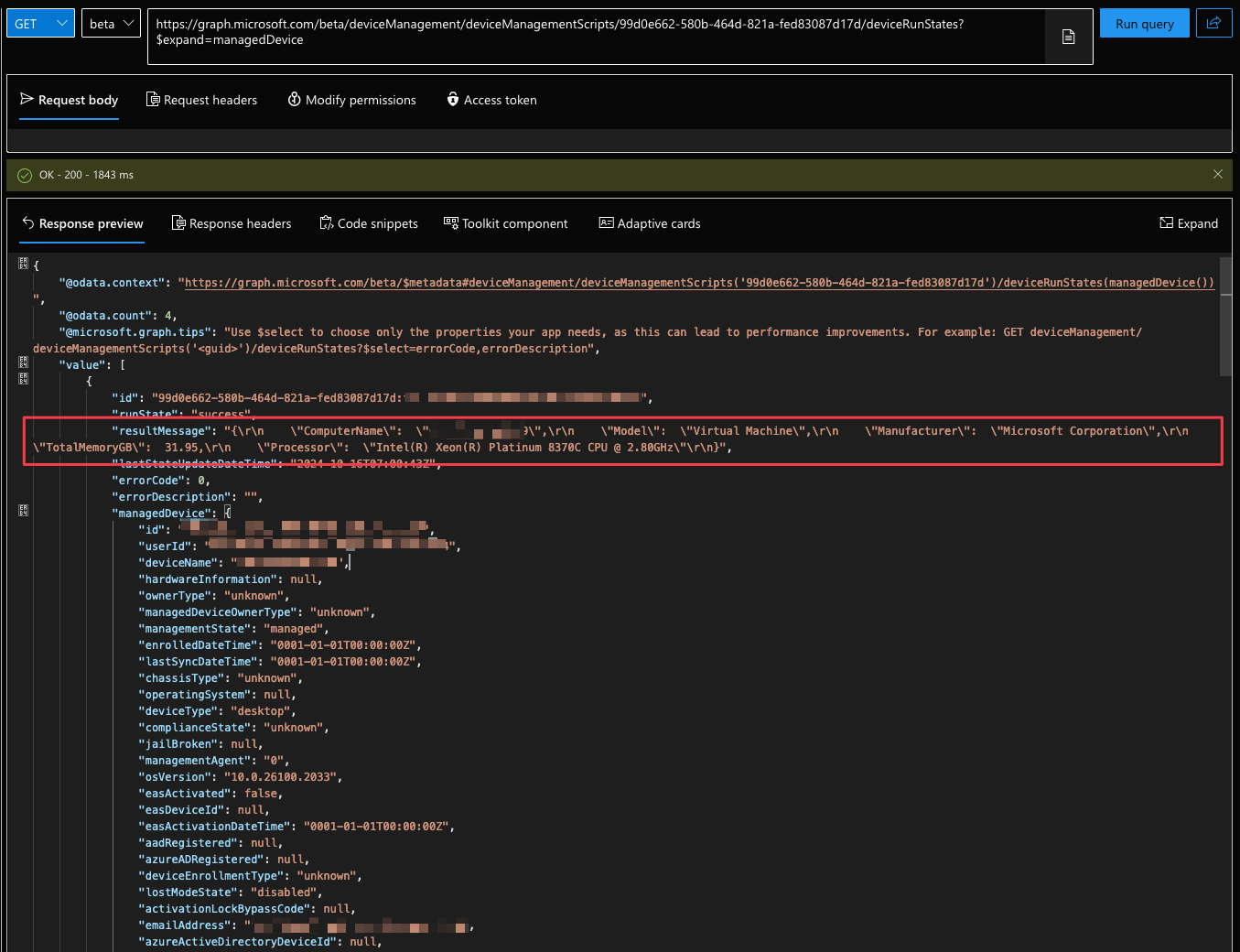This screenshot has height=952, width=1240.
Task: Click "hardwareInformation": null line
Action: (231, 579)
